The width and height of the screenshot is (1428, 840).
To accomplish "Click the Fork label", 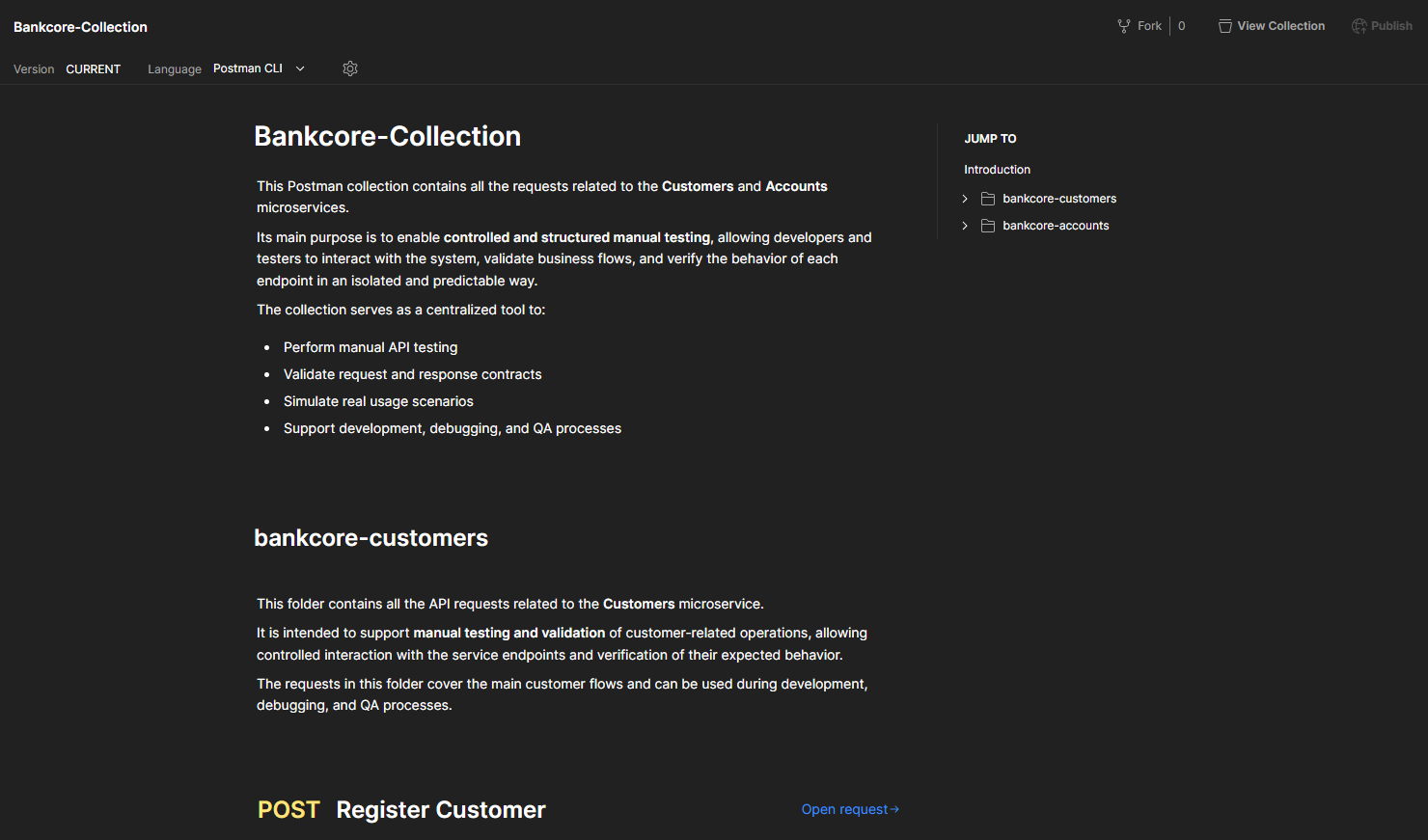I will coord(1148,25).
